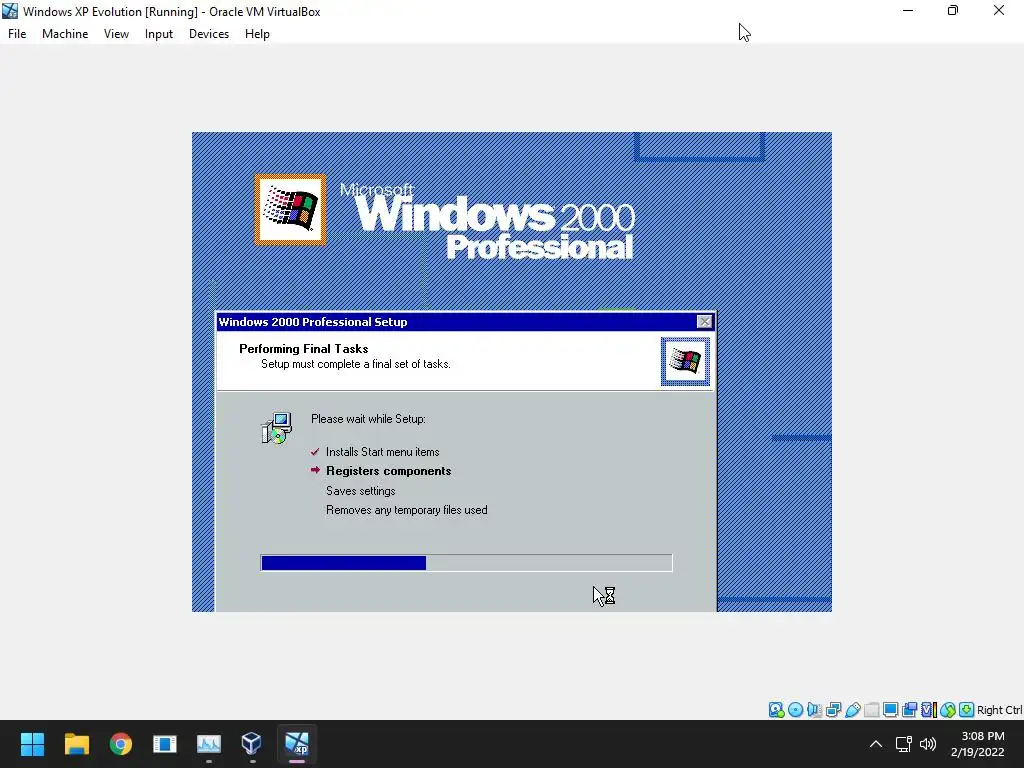The height and width of the screenshot is (768, 1024).
Task: Open the Devices menu
Action: pyautogui.click(x=209, y=34)
